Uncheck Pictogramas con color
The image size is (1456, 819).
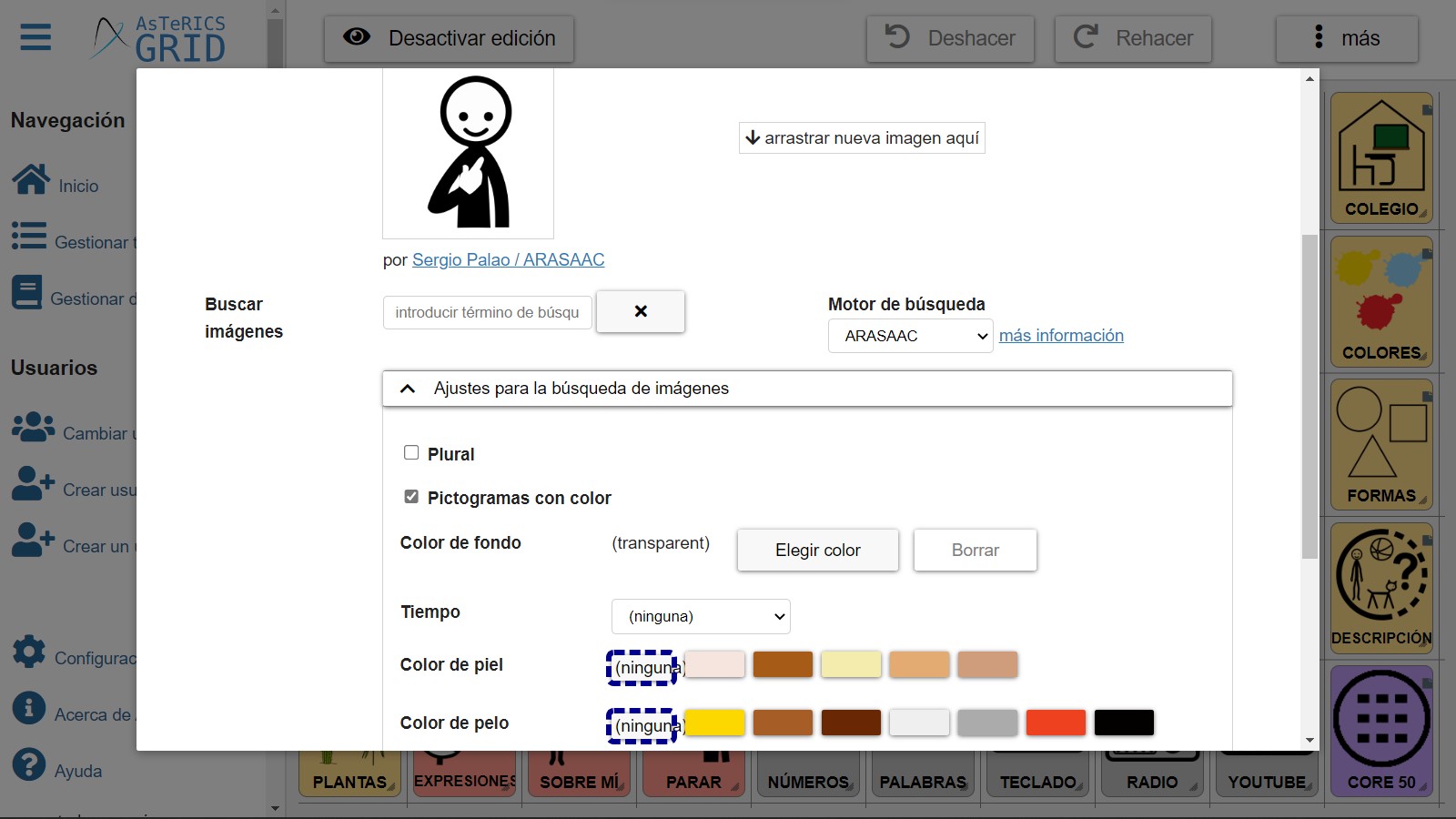[411, 497]
